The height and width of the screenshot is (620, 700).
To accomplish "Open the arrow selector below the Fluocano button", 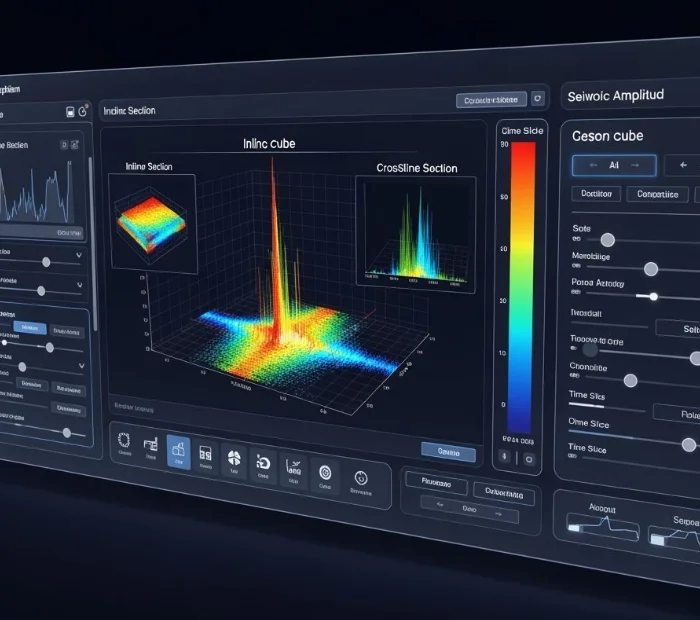I will pos(467,510).
